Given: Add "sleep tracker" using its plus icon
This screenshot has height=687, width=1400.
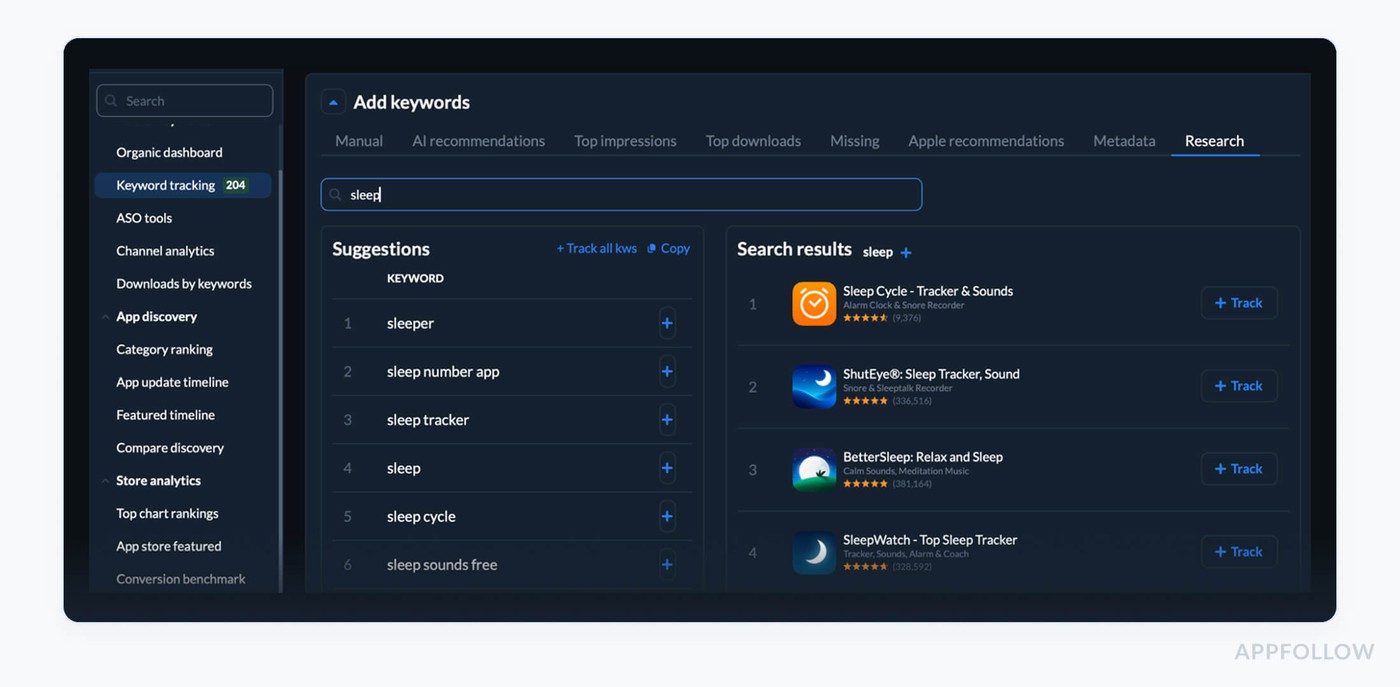Looking at the screenshot, I should pyautogui.click(x=667, y=419).
